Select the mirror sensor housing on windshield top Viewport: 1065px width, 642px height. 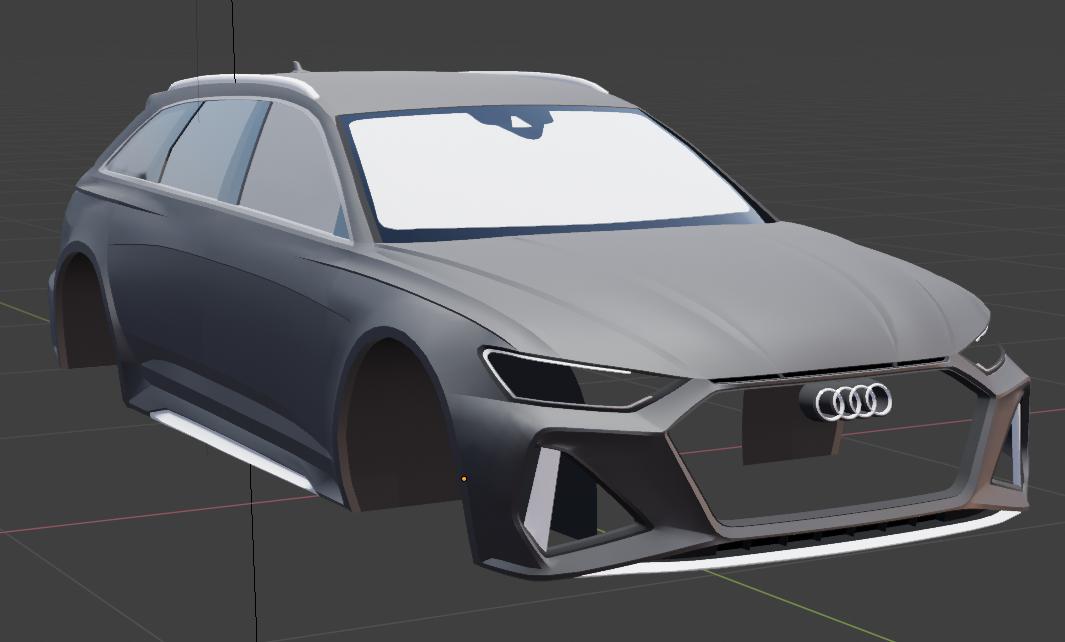tap(514, 123)
